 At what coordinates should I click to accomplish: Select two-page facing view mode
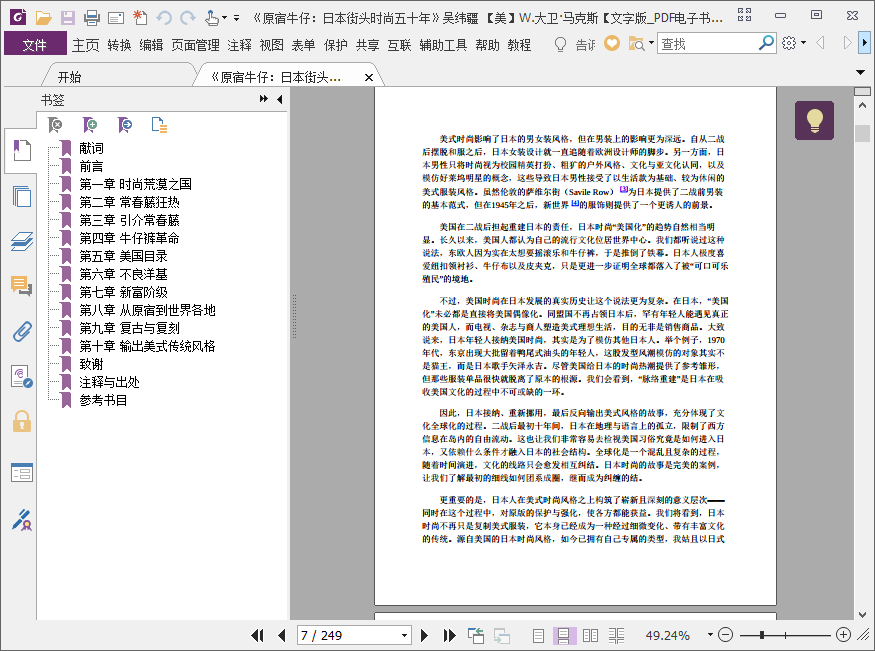(590, 635)
